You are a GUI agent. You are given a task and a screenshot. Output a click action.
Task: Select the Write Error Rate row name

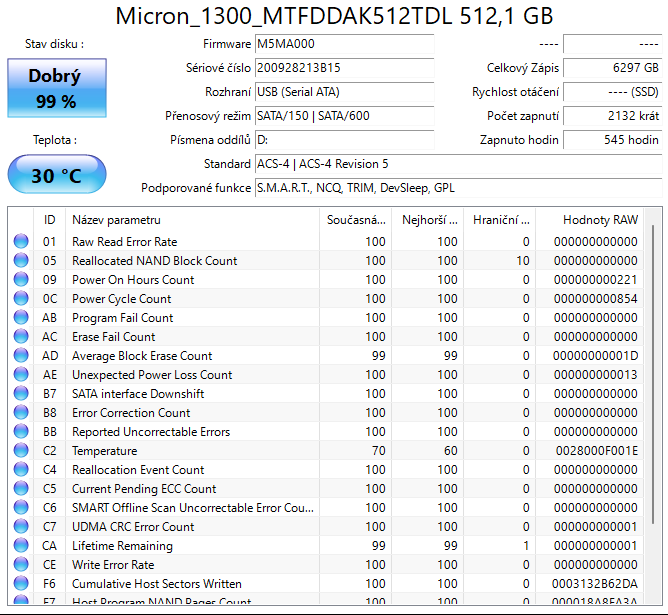pyautogui.click(x=113, y=565)
